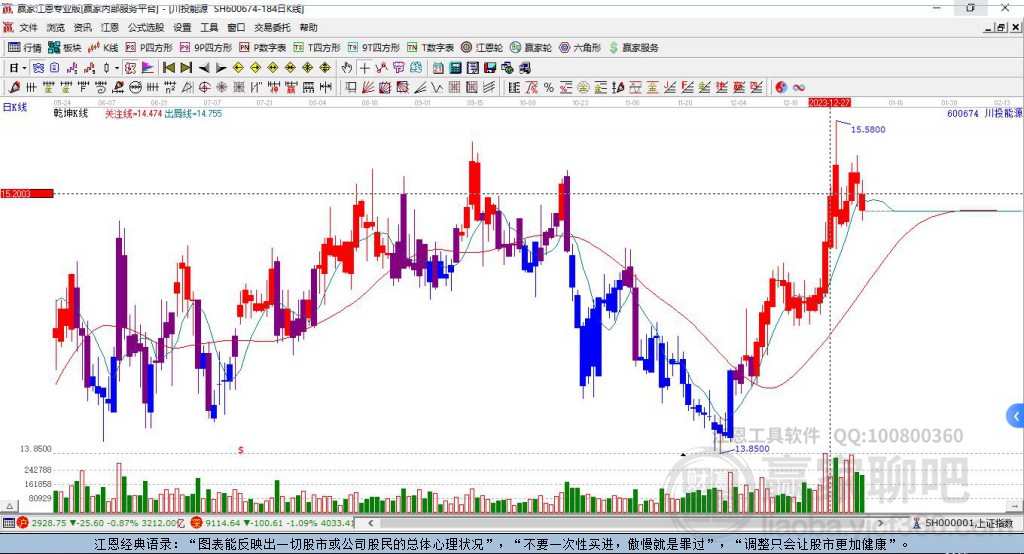
Task: Open the calculator icon
Action: [455, 68]
